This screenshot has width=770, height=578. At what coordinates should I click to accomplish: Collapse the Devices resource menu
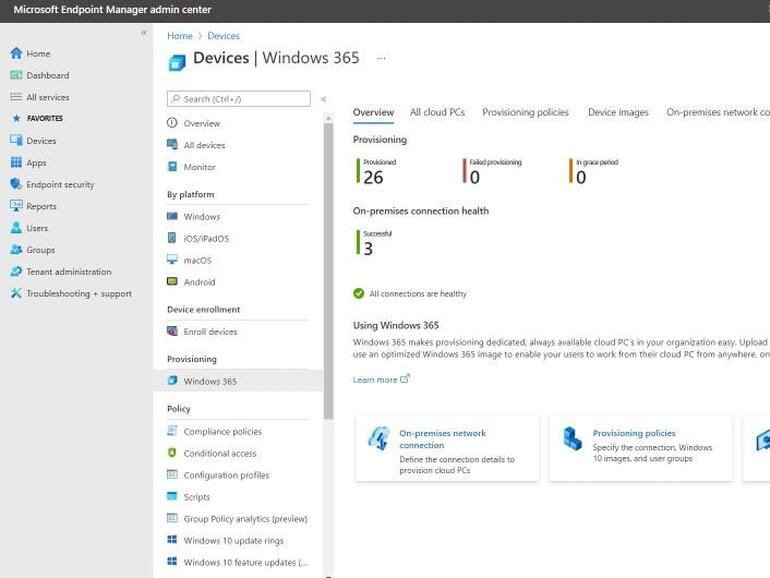[x=324, y=99]
